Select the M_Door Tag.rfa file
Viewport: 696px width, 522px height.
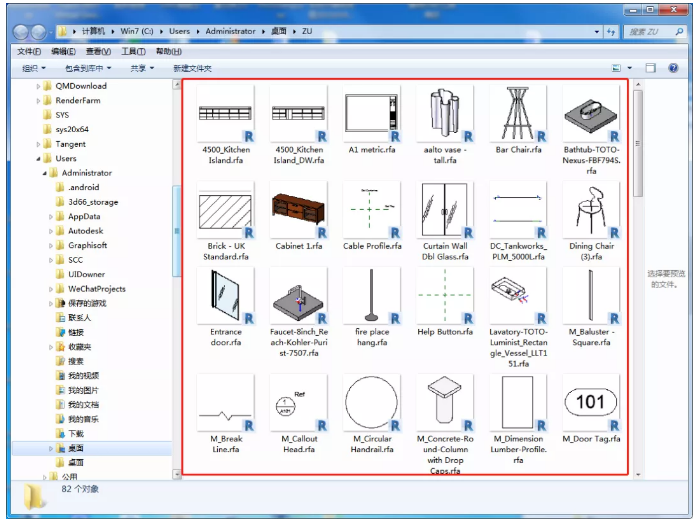point(590,403)
